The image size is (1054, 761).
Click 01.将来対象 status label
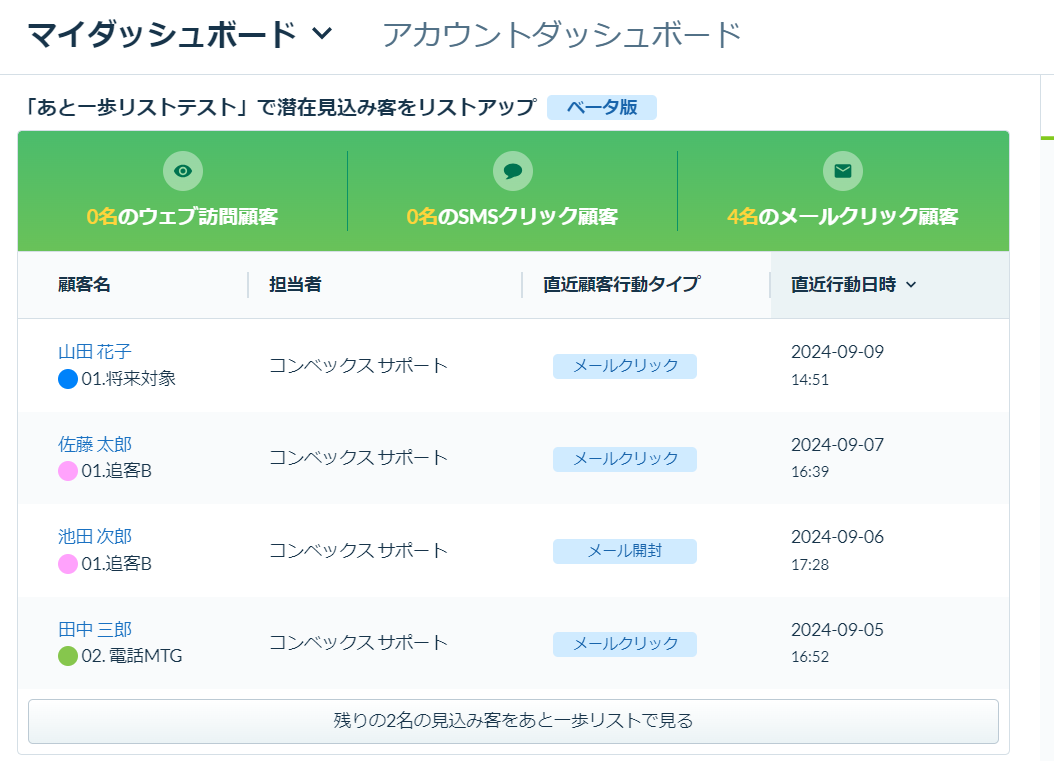pos(128,379)
